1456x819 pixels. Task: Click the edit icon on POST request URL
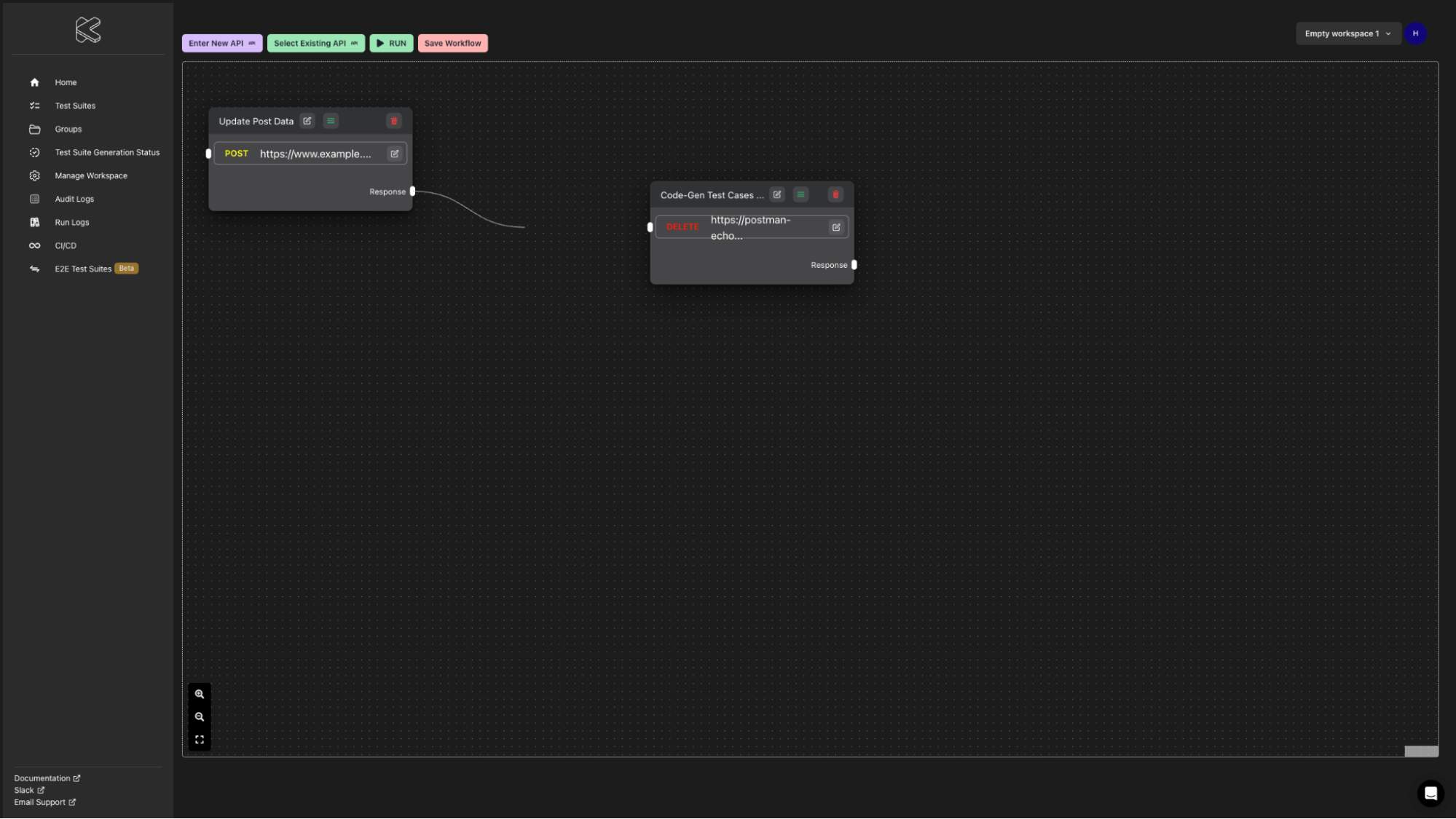394,153
